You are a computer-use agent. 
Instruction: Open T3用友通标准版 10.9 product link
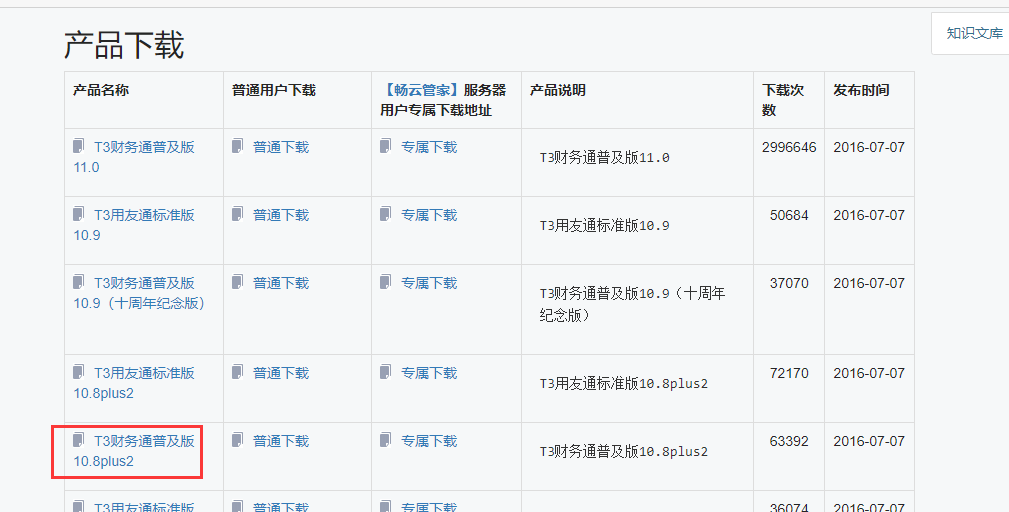point(134,225)
